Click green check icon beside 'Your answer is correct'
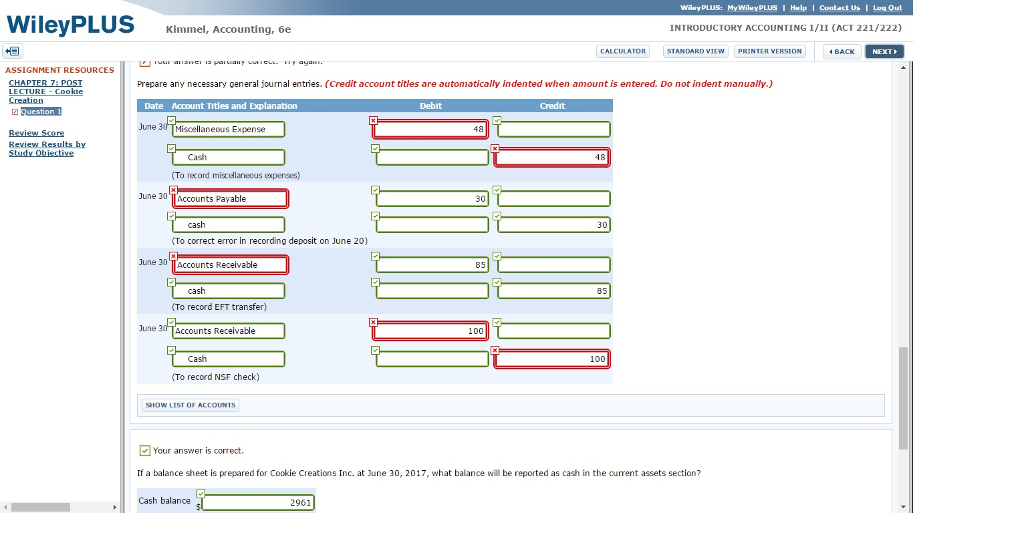 click(145, 450)
